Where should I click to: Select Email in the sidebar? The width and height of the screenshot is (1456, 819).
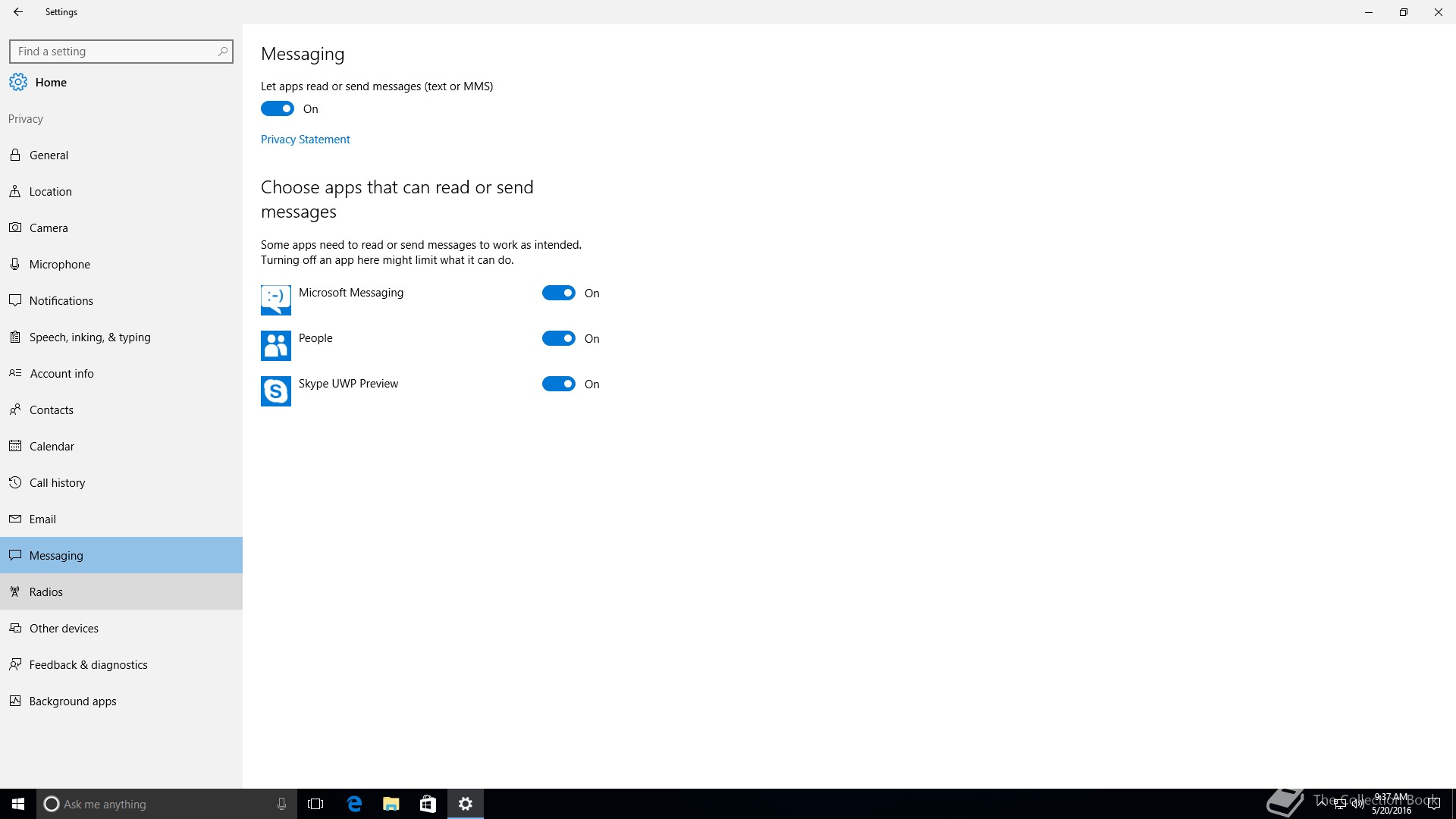pyautogui.click(x=121, y=519)
